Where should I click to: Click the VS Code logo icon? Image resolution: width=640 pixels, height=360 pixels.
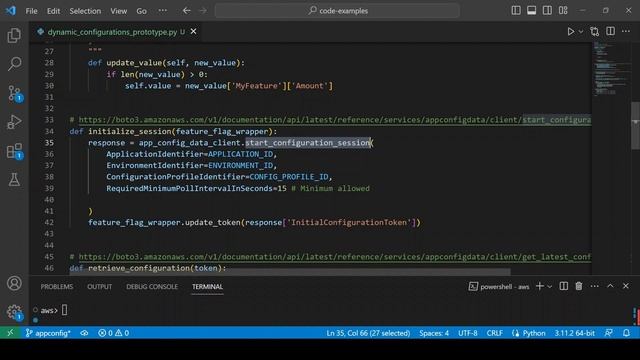coord(11,11)
